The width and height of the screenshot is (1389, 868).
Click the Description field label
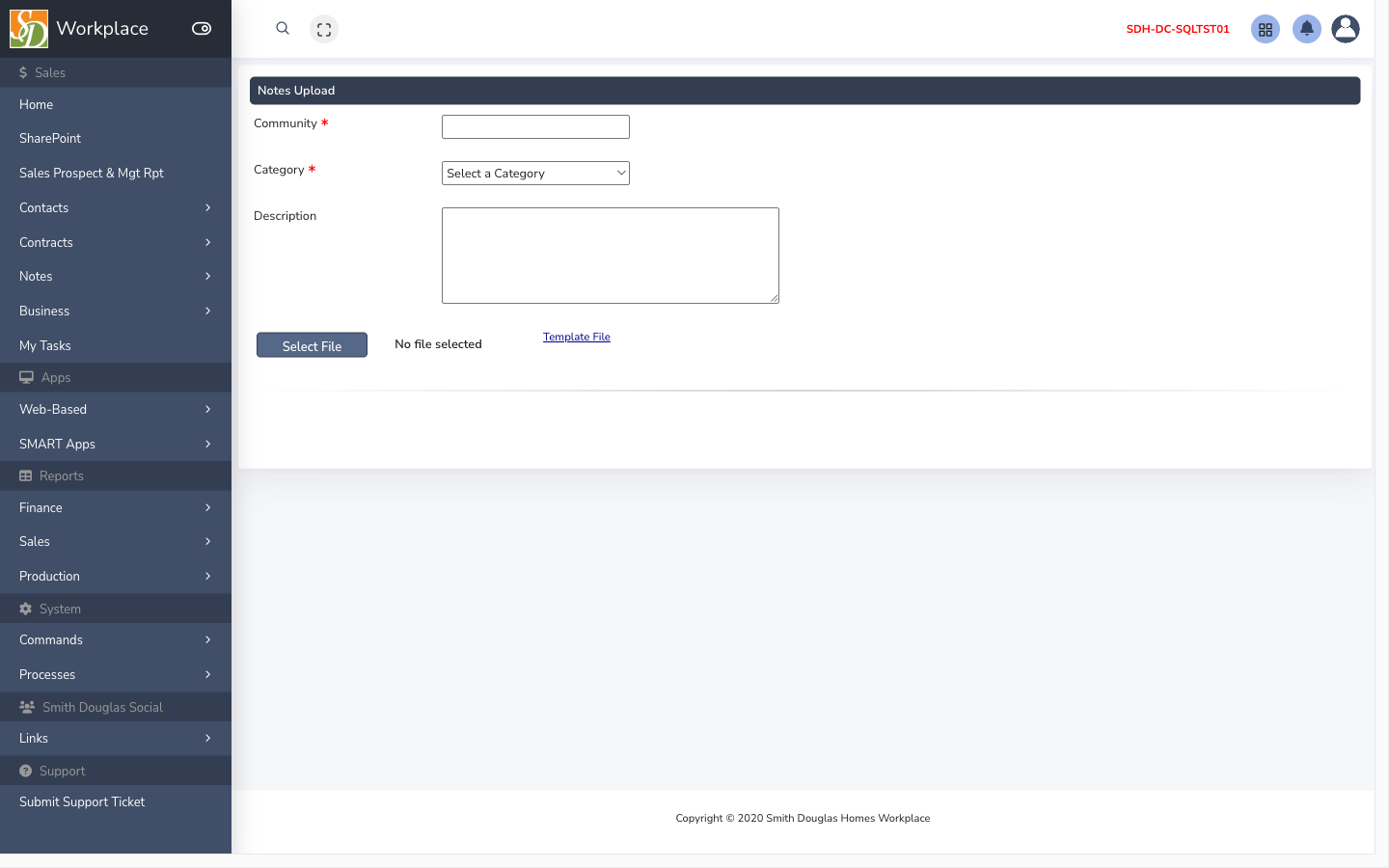coord(285,216)
